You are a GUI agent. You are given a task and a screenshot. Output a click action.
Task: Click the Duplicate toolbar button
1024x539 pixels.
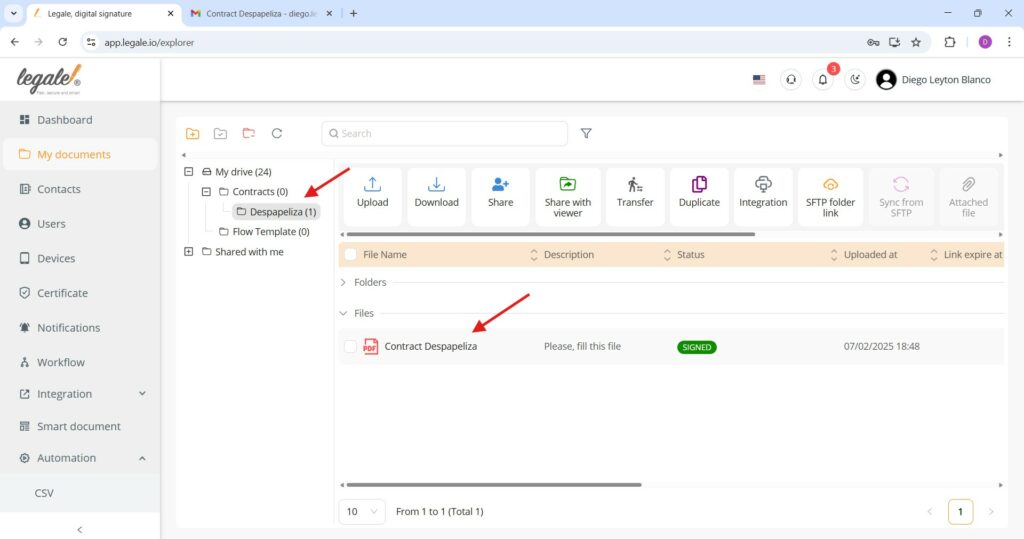699,197
